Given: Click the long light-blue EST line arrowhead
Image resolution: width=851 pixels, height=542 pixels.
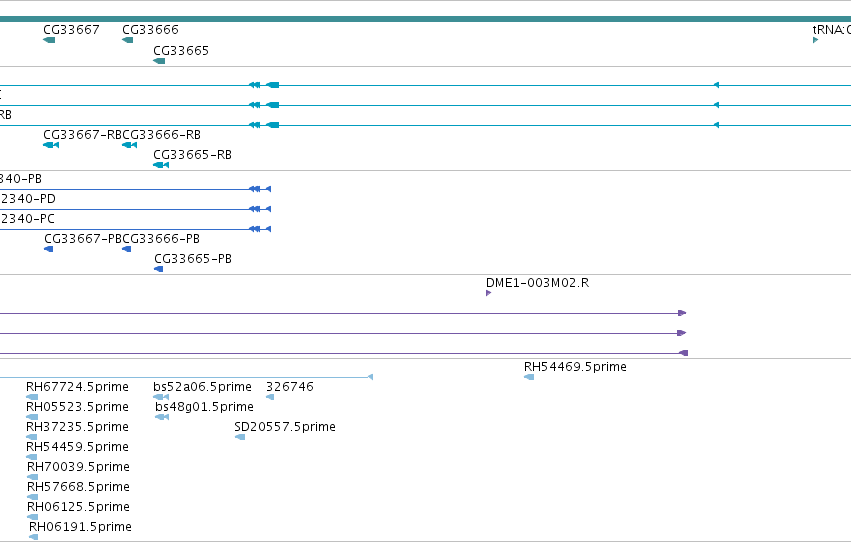Looking at the screenshot, I should pos(371,377).
